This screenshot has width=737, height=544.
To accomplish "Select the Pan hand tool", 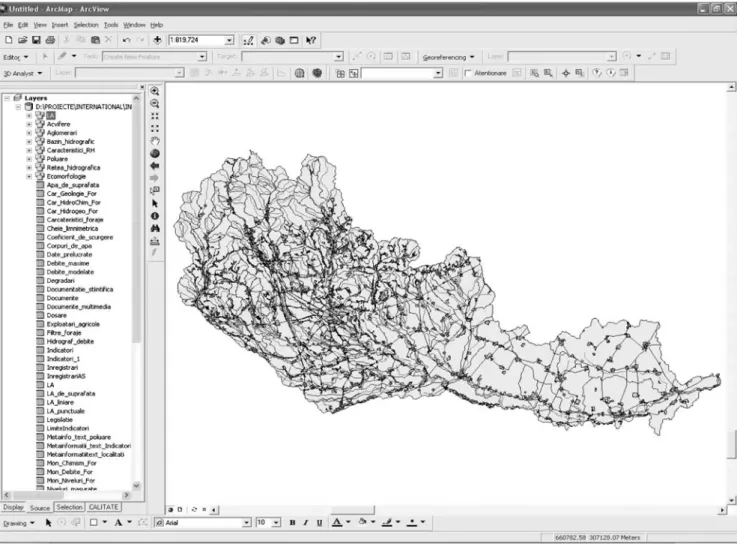I will (155, 141).
